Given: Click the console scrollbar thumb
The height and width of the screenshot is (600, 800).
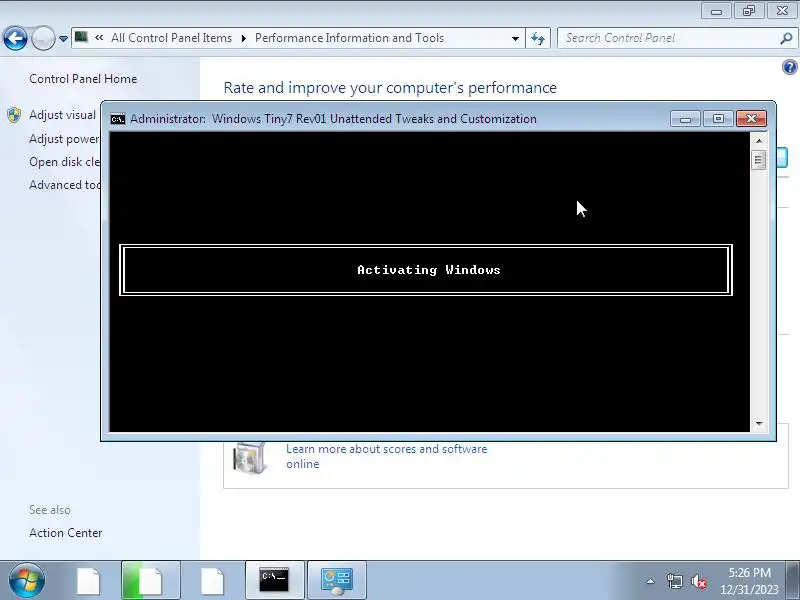Looking at the screenshot, I should click(759, 160).
